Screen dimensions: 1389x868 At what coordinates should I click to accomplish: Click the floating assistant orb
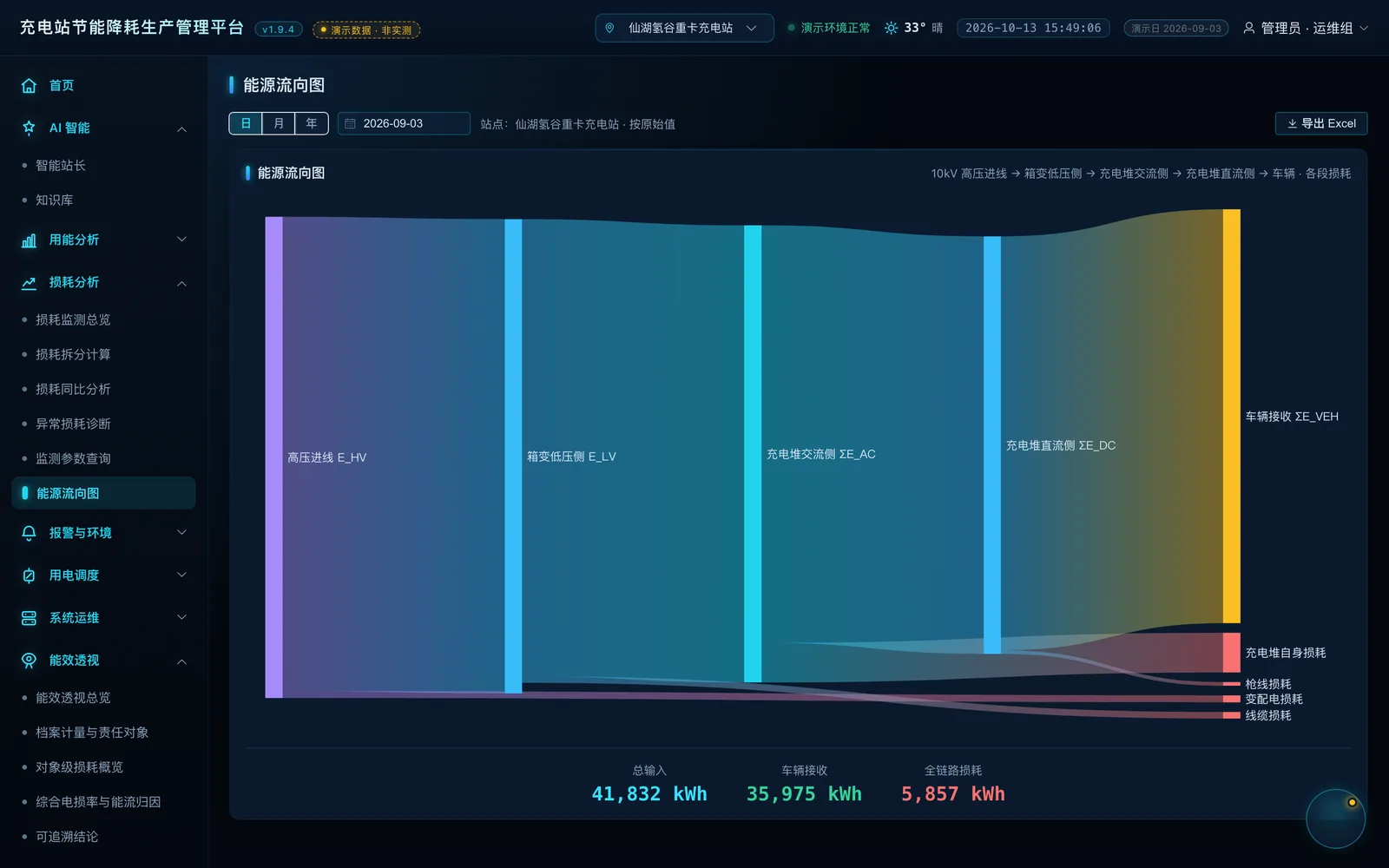coord(1335,819)
